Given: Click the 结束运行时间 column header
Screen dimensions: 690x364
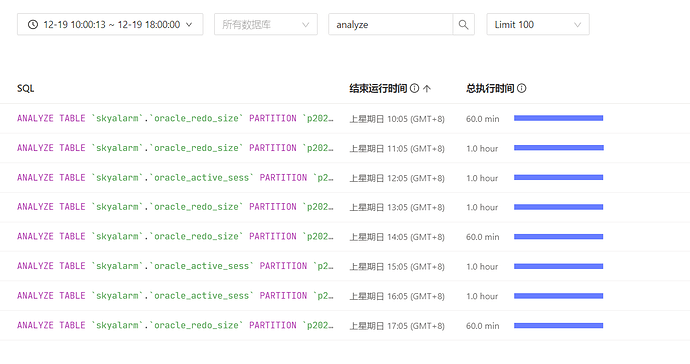Looking at the screenshot, I should pyautogui.click(x=378, y=88).
